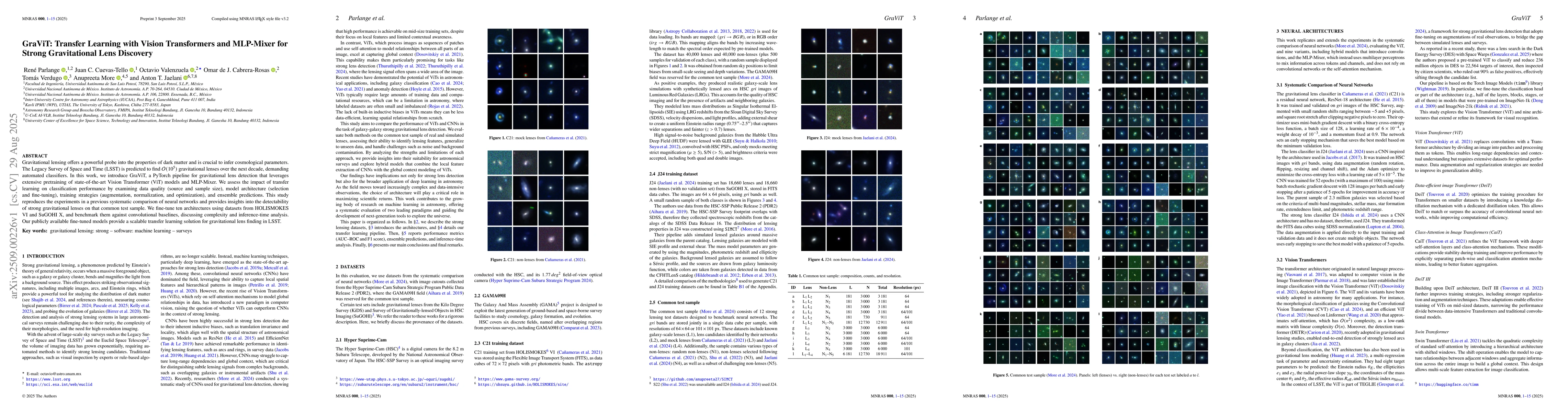
Task: Click Tomás Verdugo's ORCID icon
Action: tap(65, 78)
